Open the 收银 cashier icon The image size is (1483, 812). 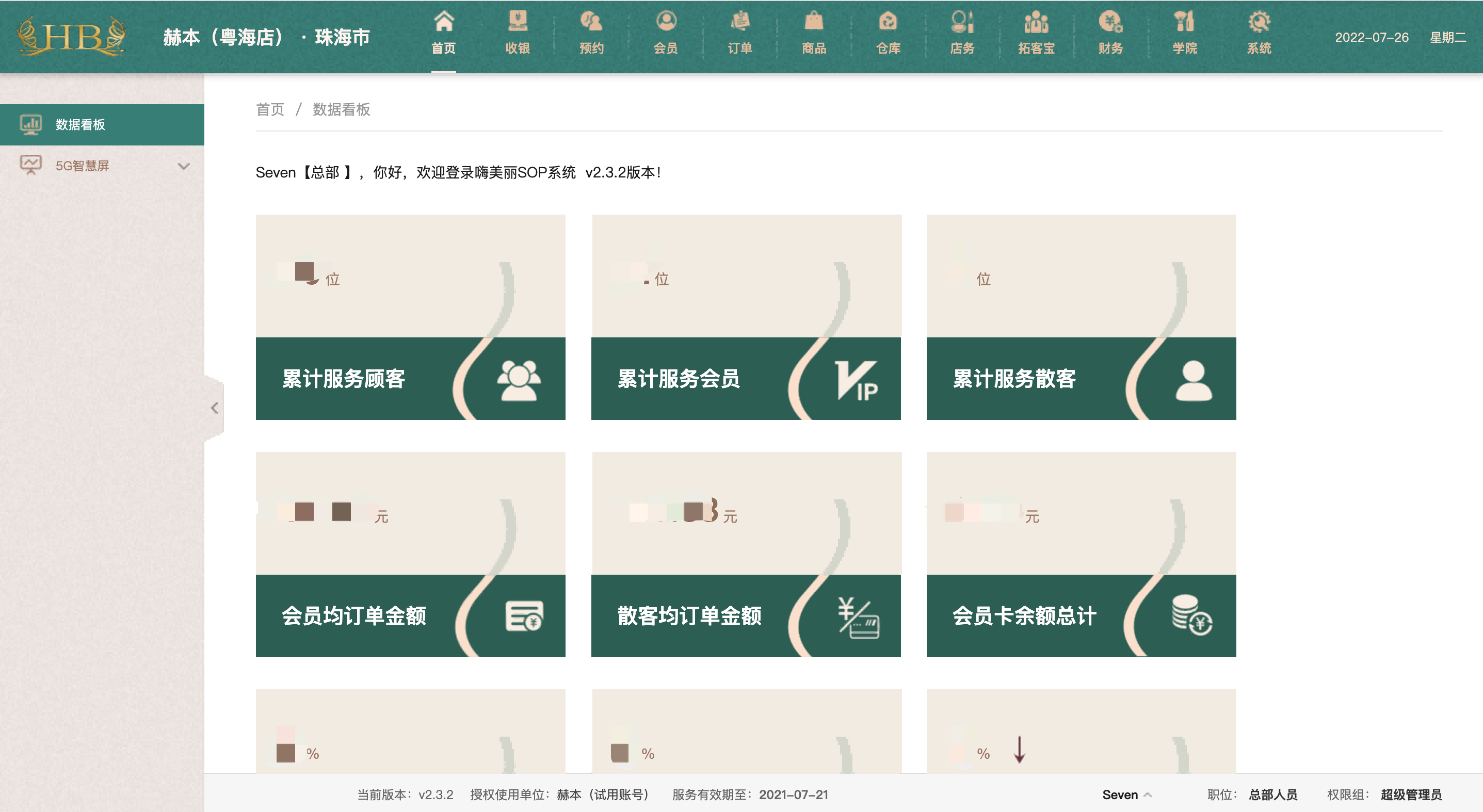[518, 21]
